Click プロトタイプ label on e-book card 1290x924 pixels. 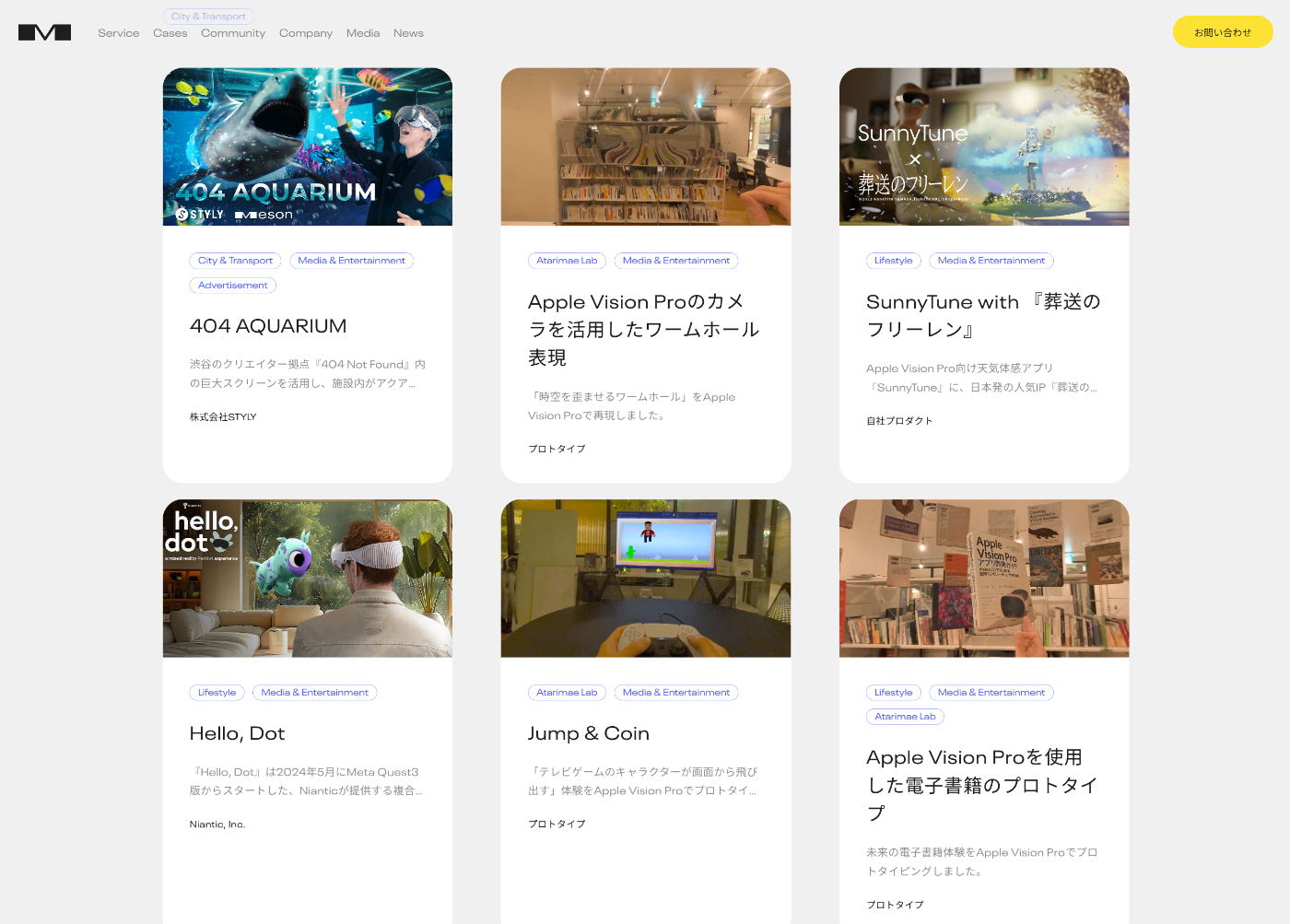tap(895, 906)
